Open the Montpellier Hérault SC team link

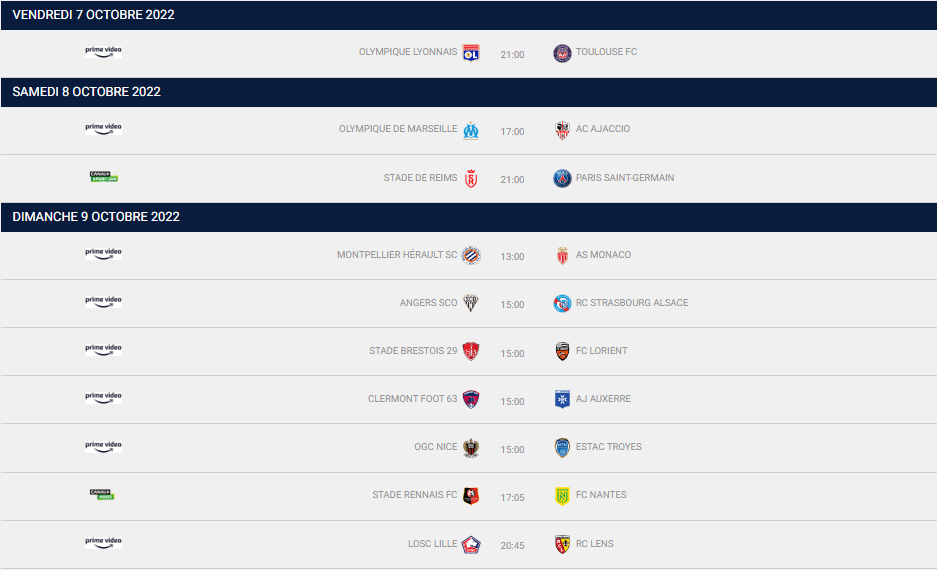point(397,255)
